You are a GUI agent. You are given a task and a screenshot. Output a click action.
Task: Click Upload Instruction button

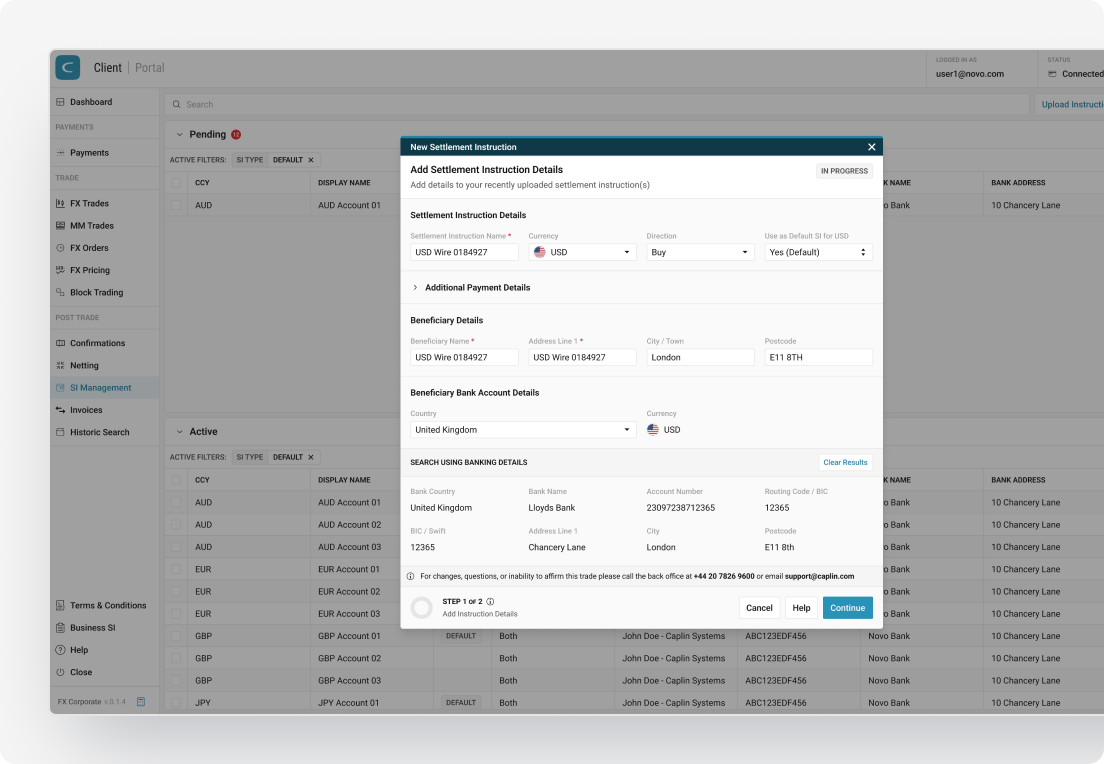click(x=1072, y=104)
